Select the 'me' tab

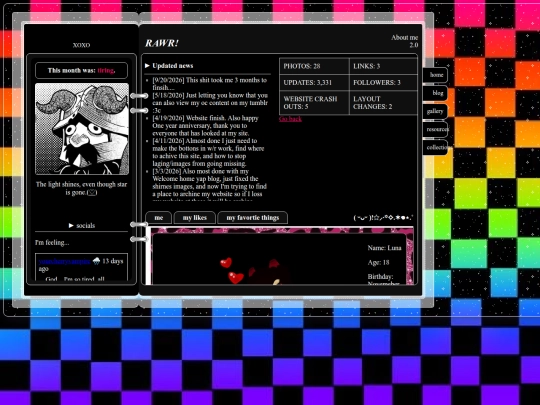coord(159,218)
